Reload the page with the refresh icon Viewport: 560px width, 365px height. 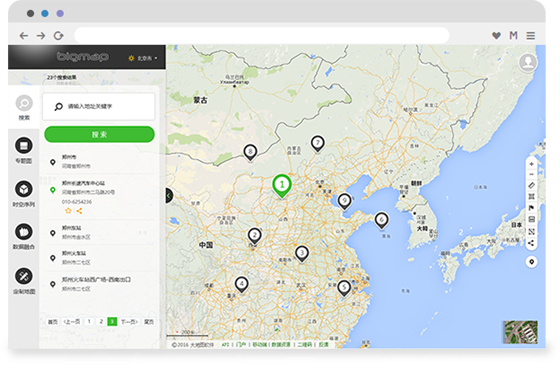[x=59, y=36]
